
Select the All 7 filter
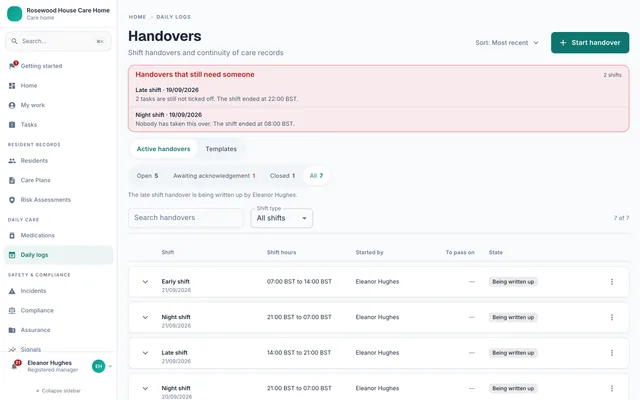click(x=316, y=176)
